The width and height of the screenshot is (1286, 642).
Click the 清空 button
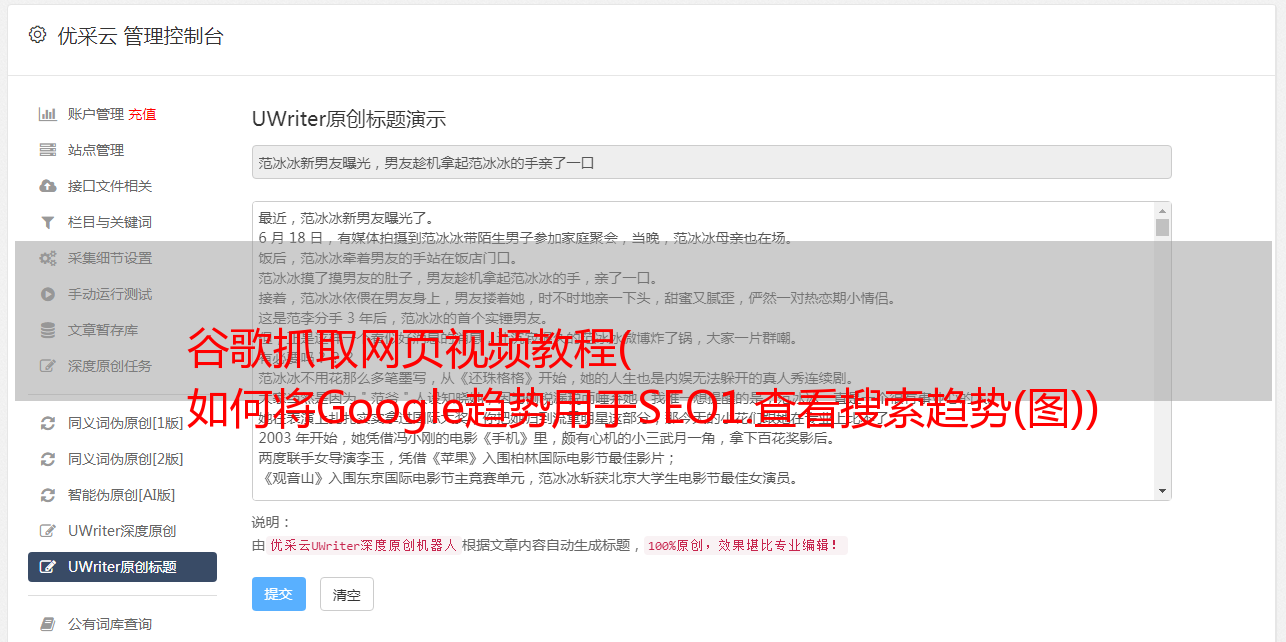coord(347,594)
